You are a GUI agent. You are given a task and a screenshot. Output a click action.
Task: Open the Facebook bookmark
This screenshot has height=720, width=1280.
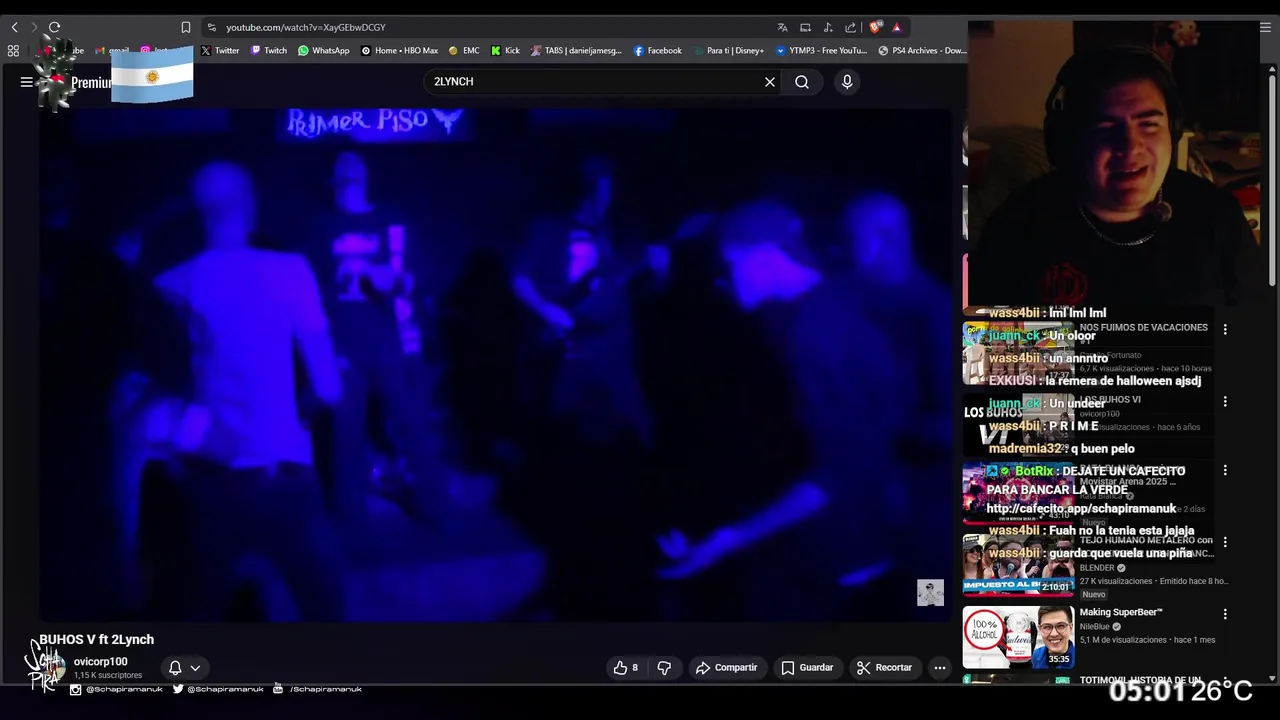click(658, 50)
